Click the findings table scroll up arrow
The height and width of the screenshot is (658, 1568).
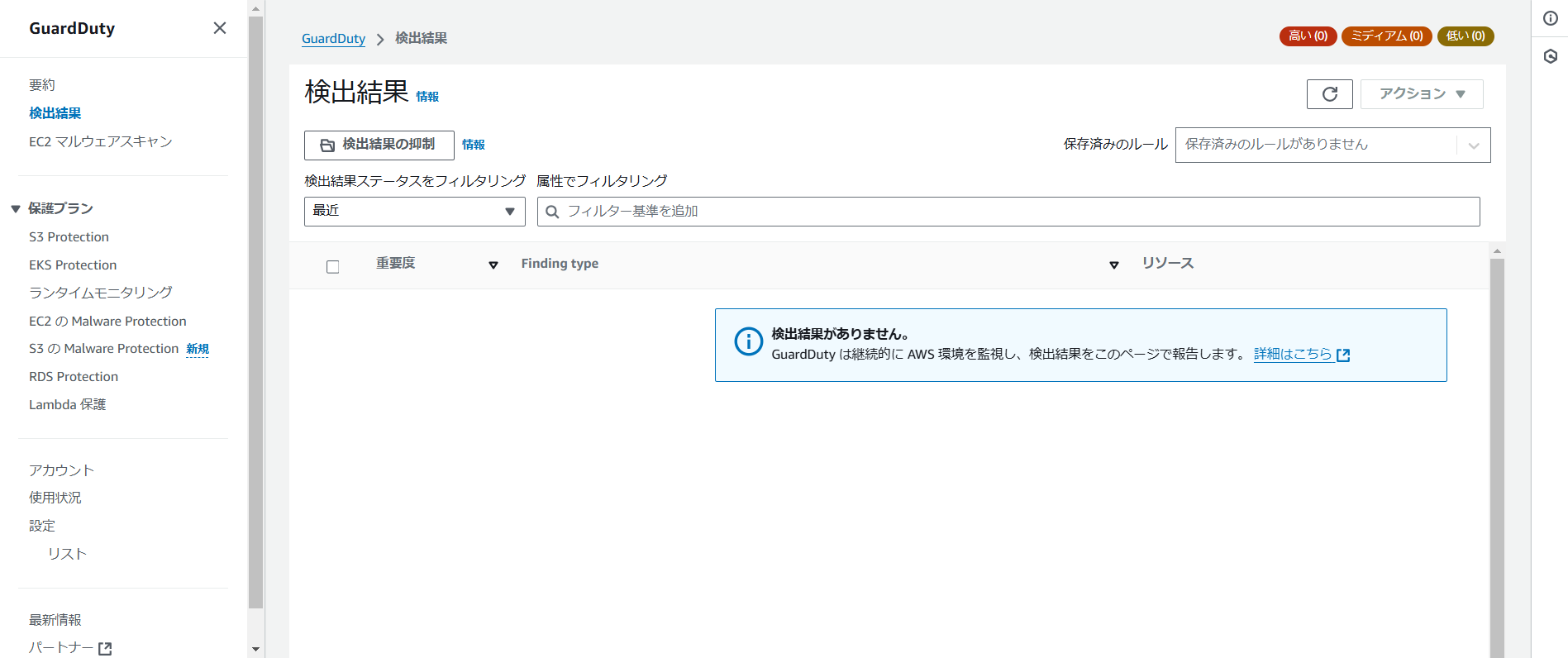(1497, 250)
